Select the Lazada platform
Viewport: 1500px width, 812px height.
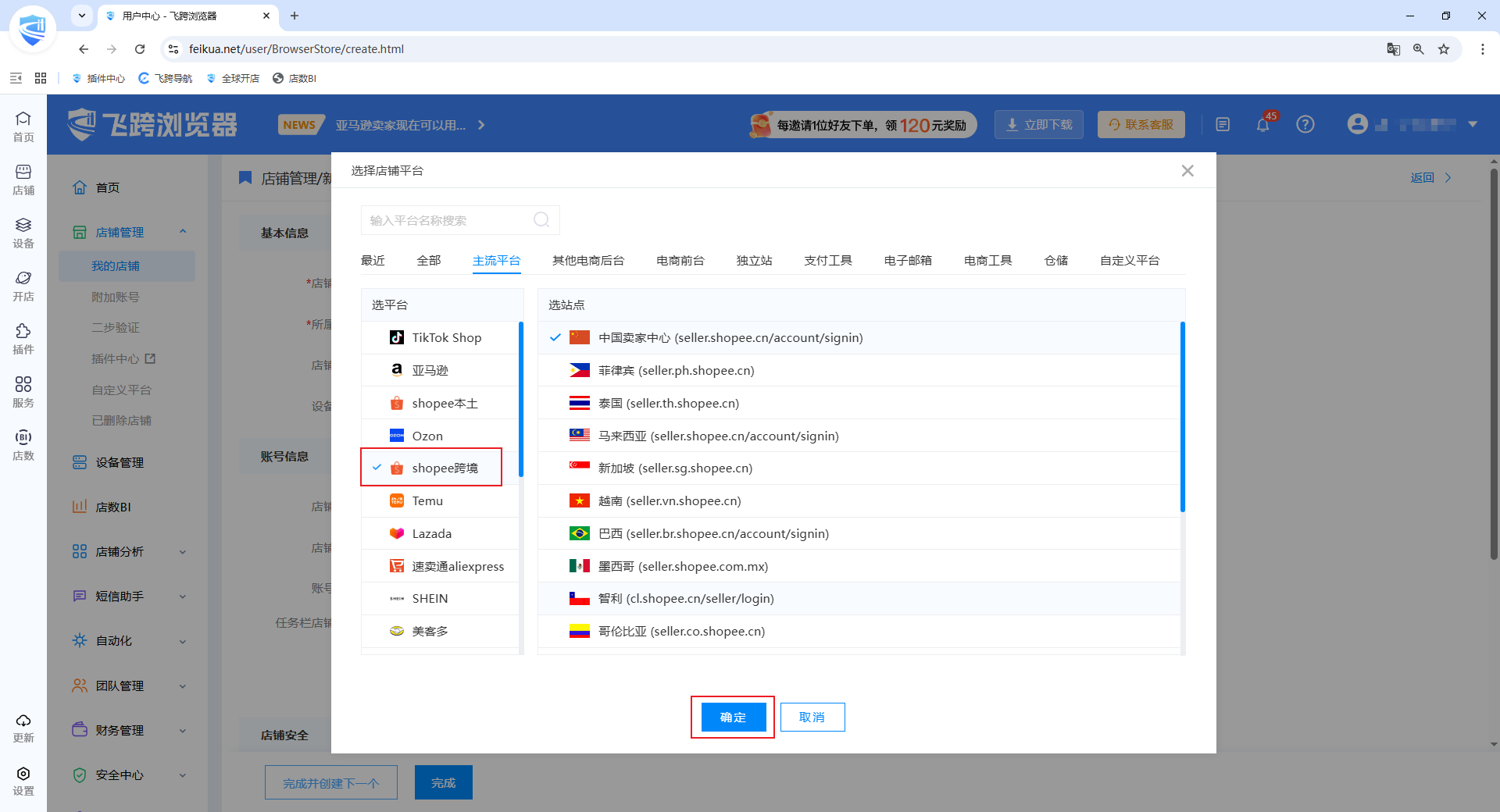tap(440, 533)
